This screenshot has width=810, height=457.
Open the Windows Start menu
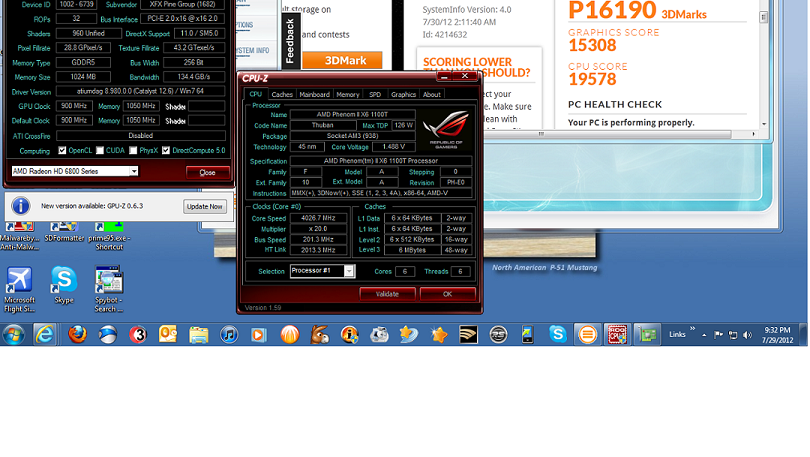(13, 335)
